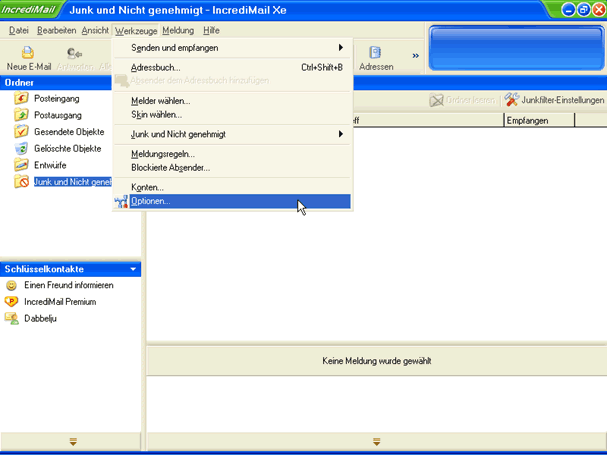Expand Senden und empfangen submenu
The image size is (608, 456).
coord(233,48)
